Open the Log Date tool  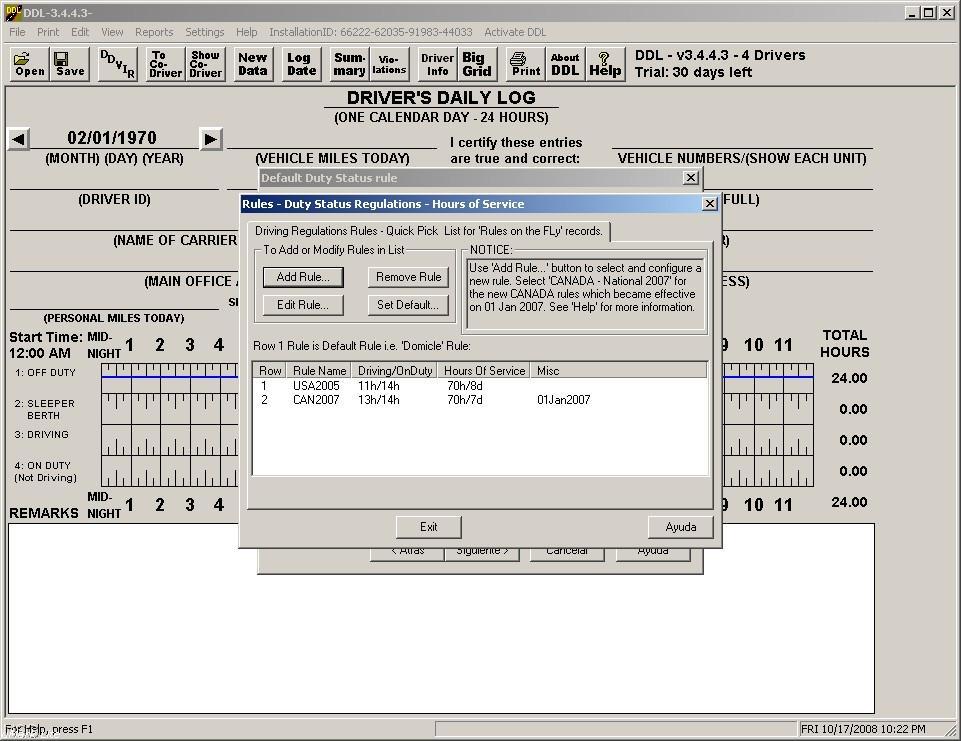(300, 64)
